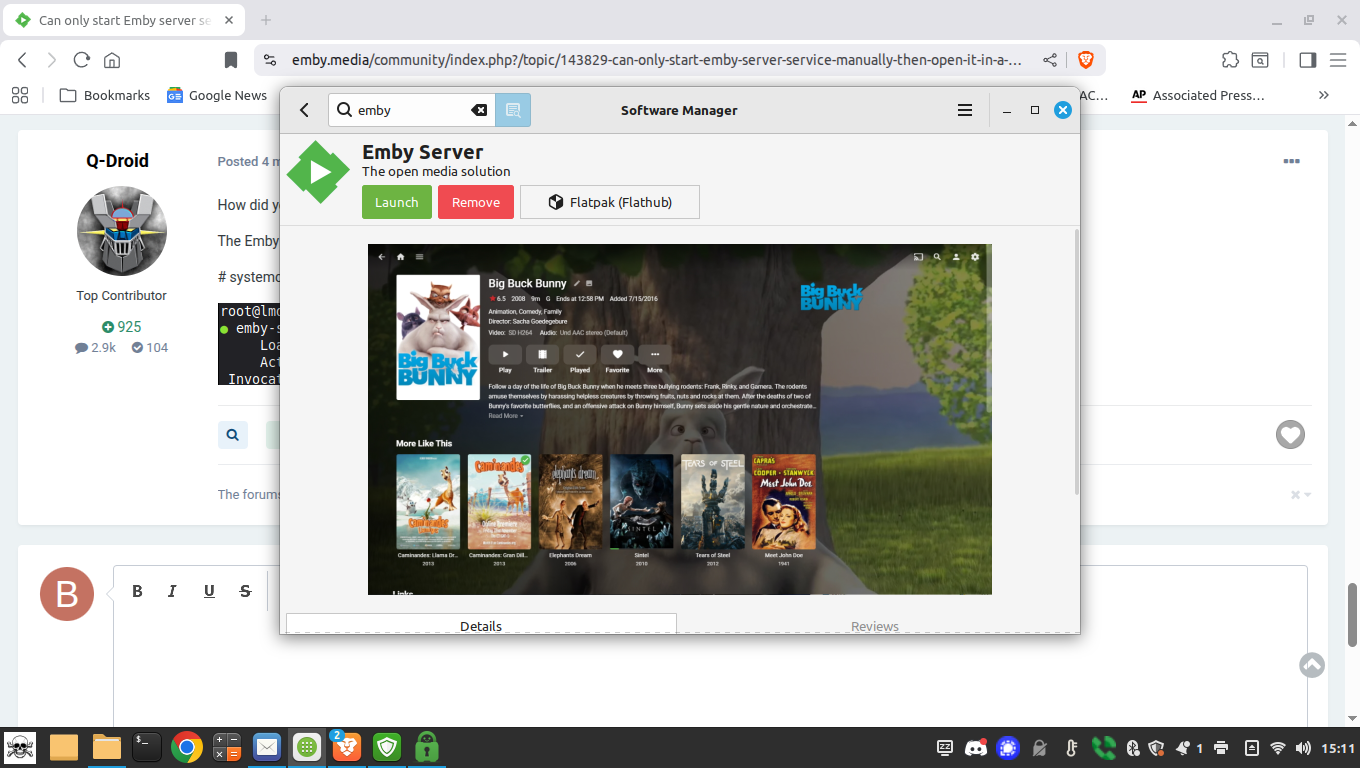The image size is (1360, 768).
Task: Open the browser home page
Action: pyautogui.click(x=112, y=60)
